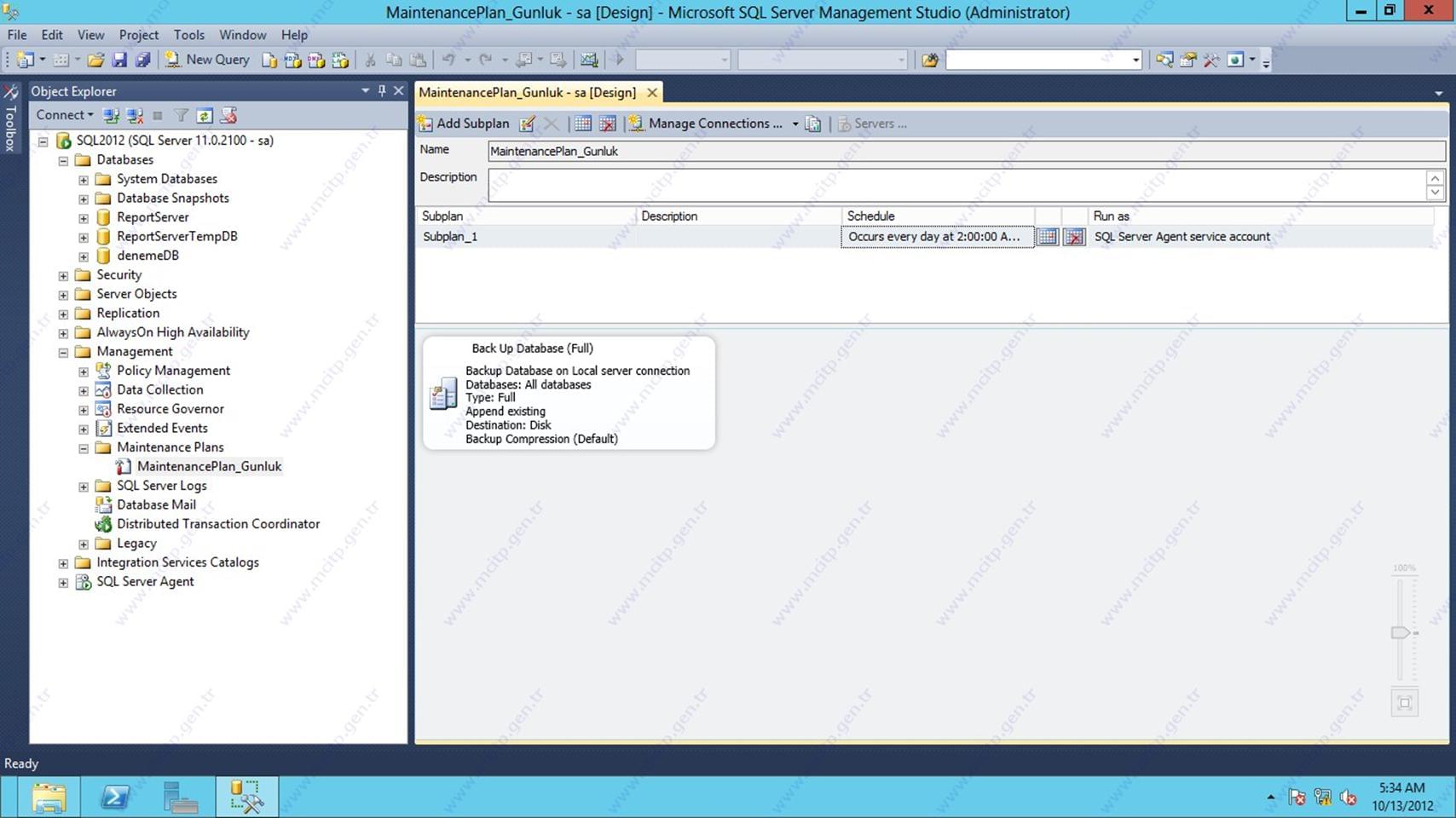
Task: Click the Disconnect icon in Object Explorer
Action: pyautogui.click(x=135, y=115)
